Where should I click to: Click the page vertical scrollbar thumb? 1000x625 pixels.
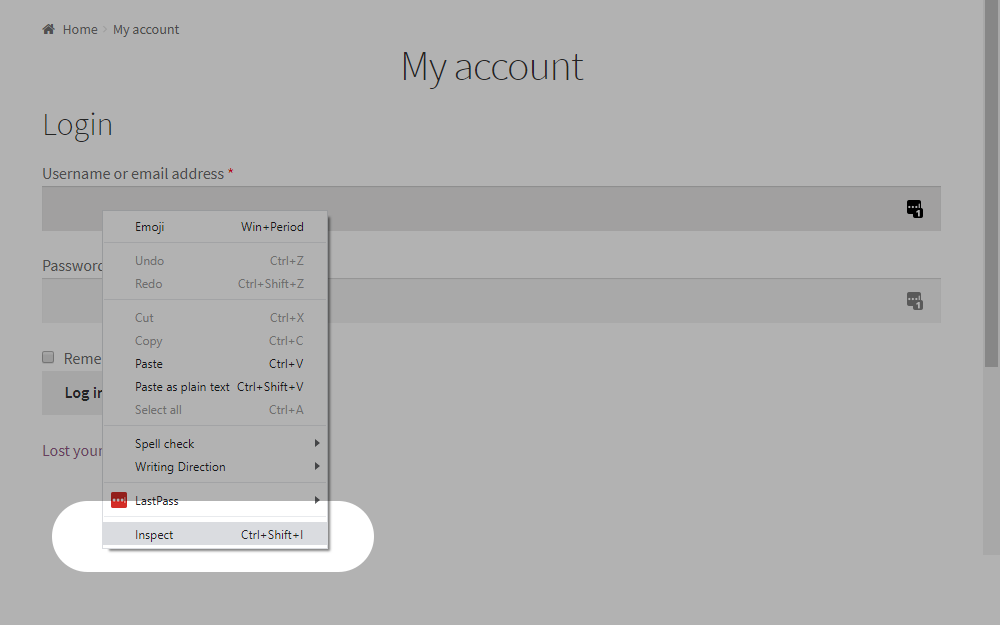click(991, 184)
